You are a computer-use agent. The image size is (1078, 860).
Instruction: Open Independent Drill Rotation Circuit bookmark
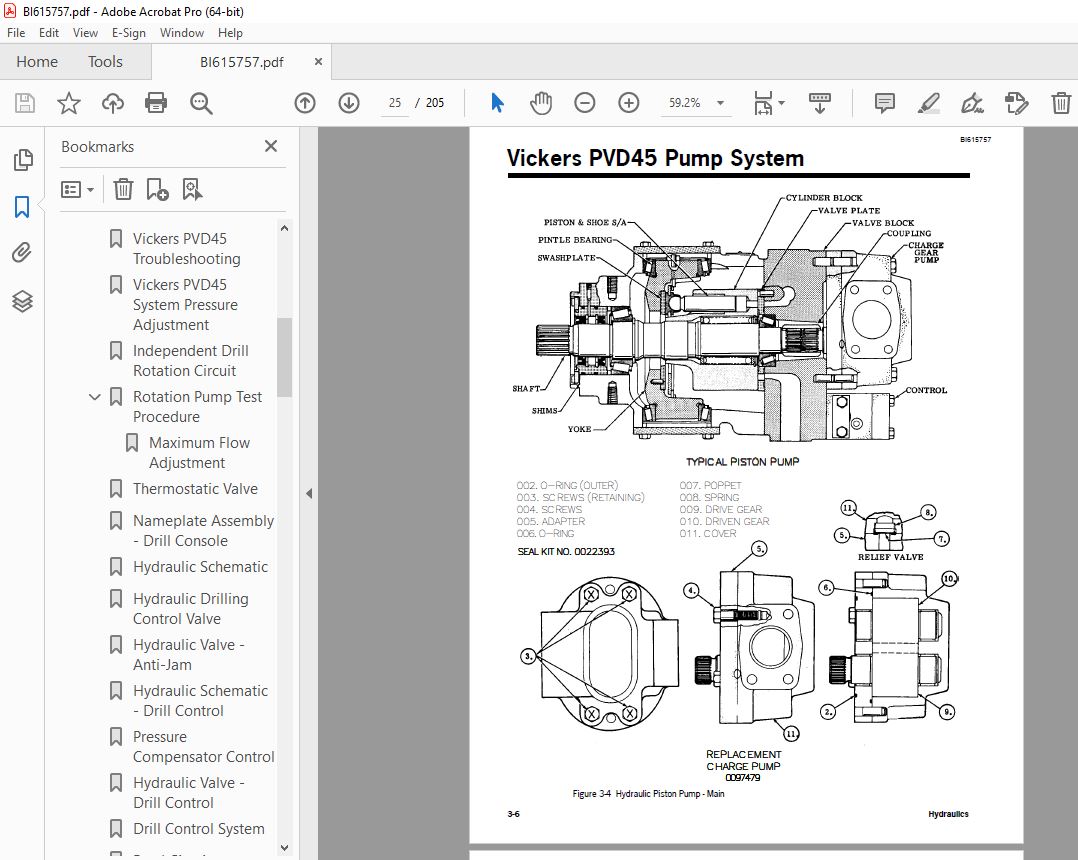tap(190, 361)
